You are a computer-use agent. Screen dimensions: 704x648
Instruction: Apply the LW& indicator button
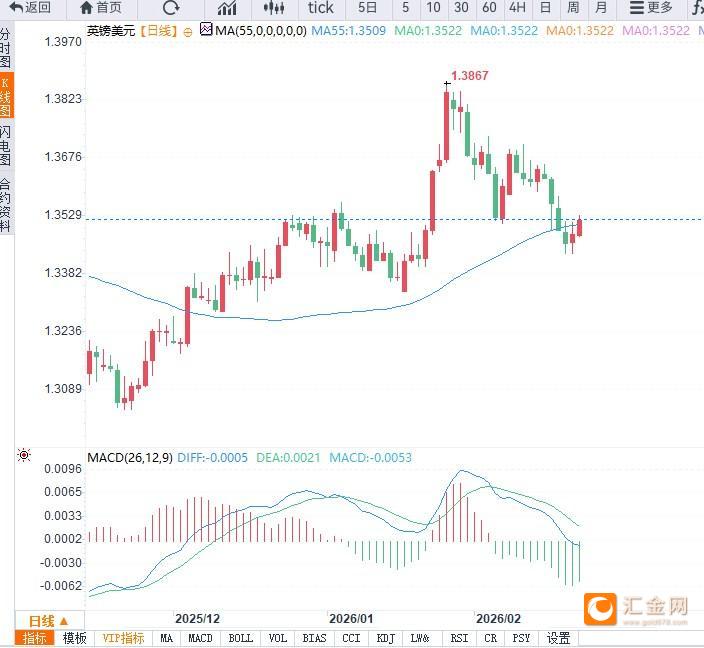click(420, 638)
